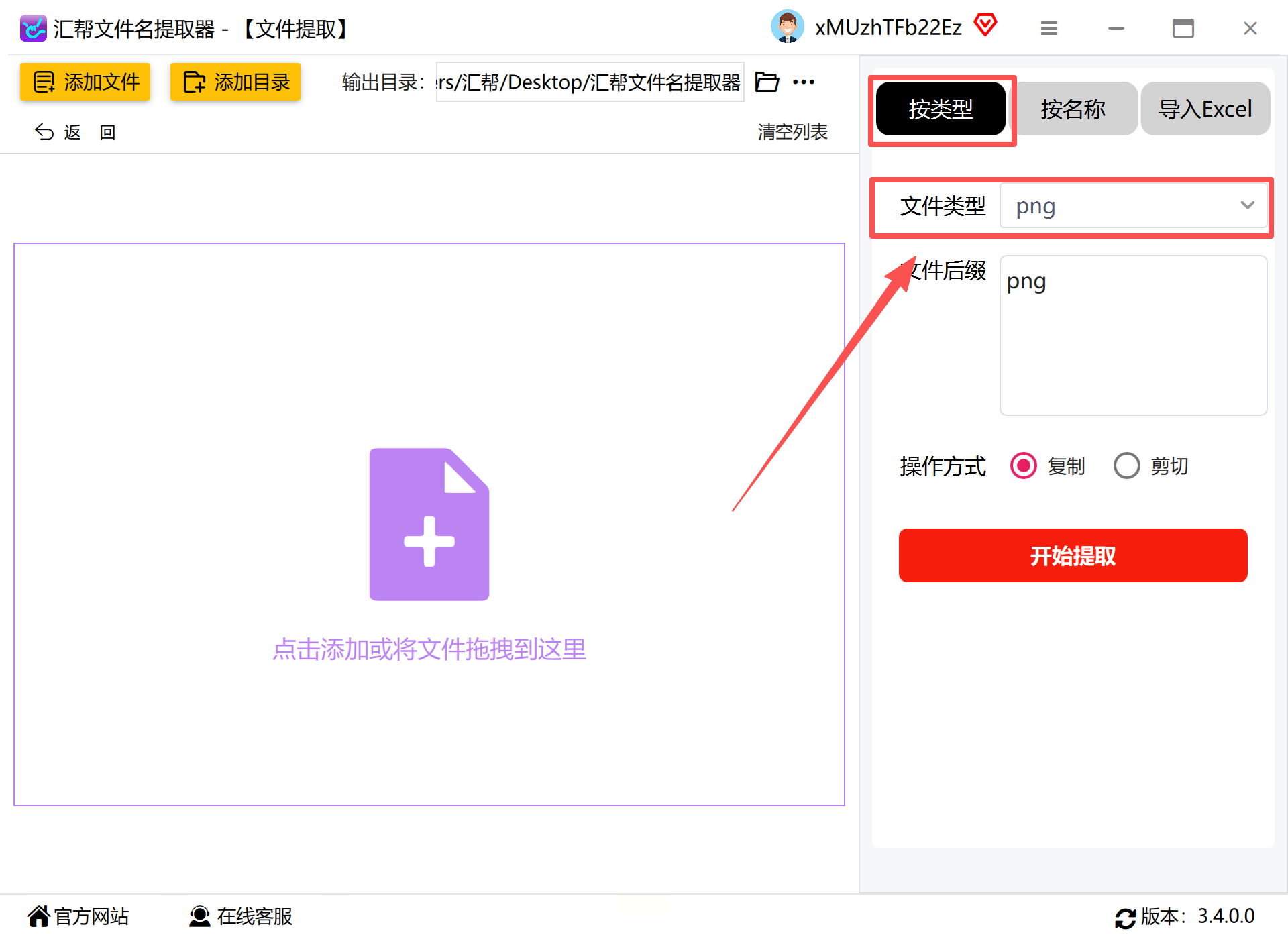1288x939 pixels.
Task: Switch to the 导入Excel tab
Action: (1205, 109)
